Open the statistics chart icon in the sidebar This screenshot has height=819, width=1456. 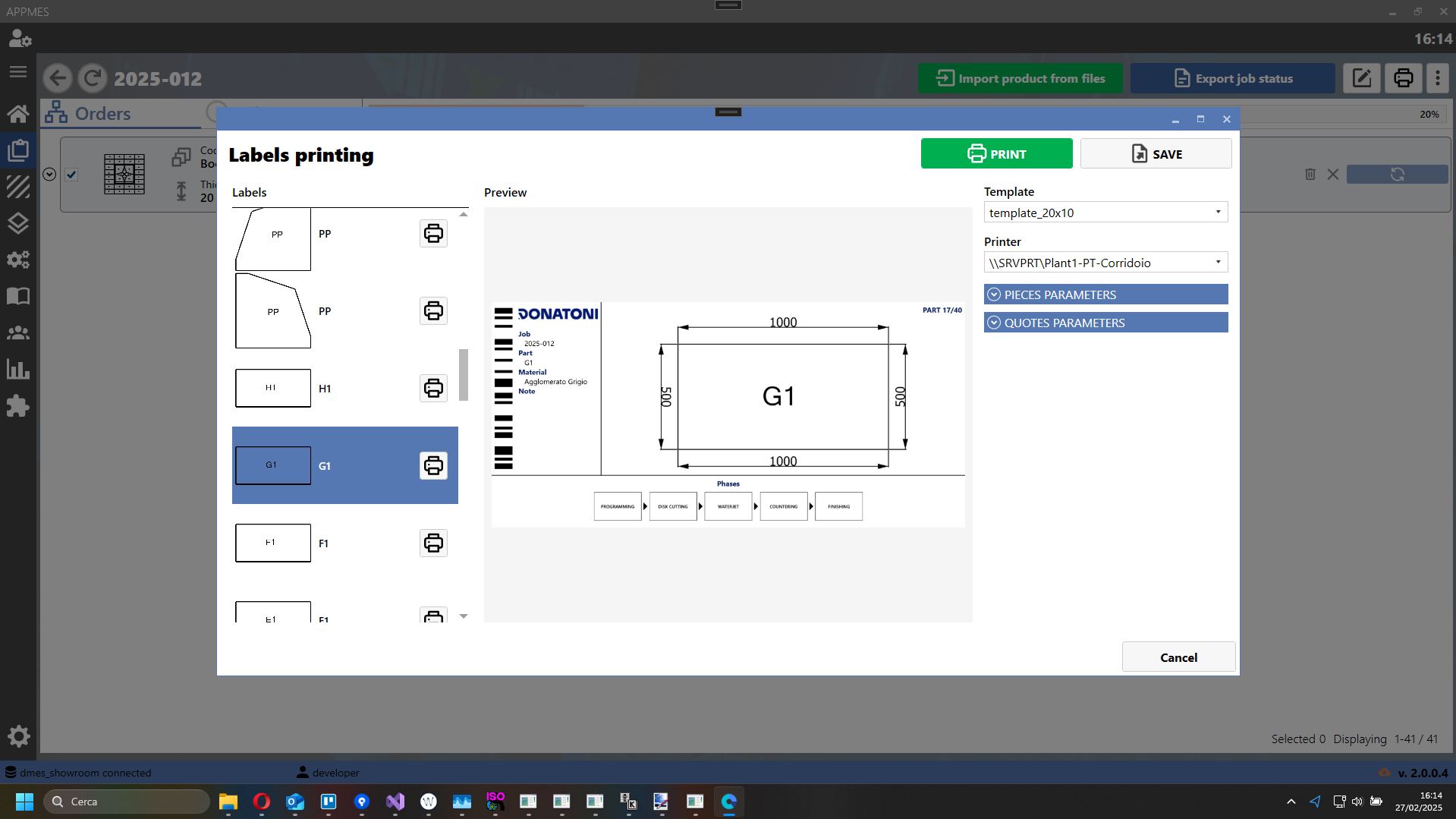pyautogui.click(x=18, y=370)
